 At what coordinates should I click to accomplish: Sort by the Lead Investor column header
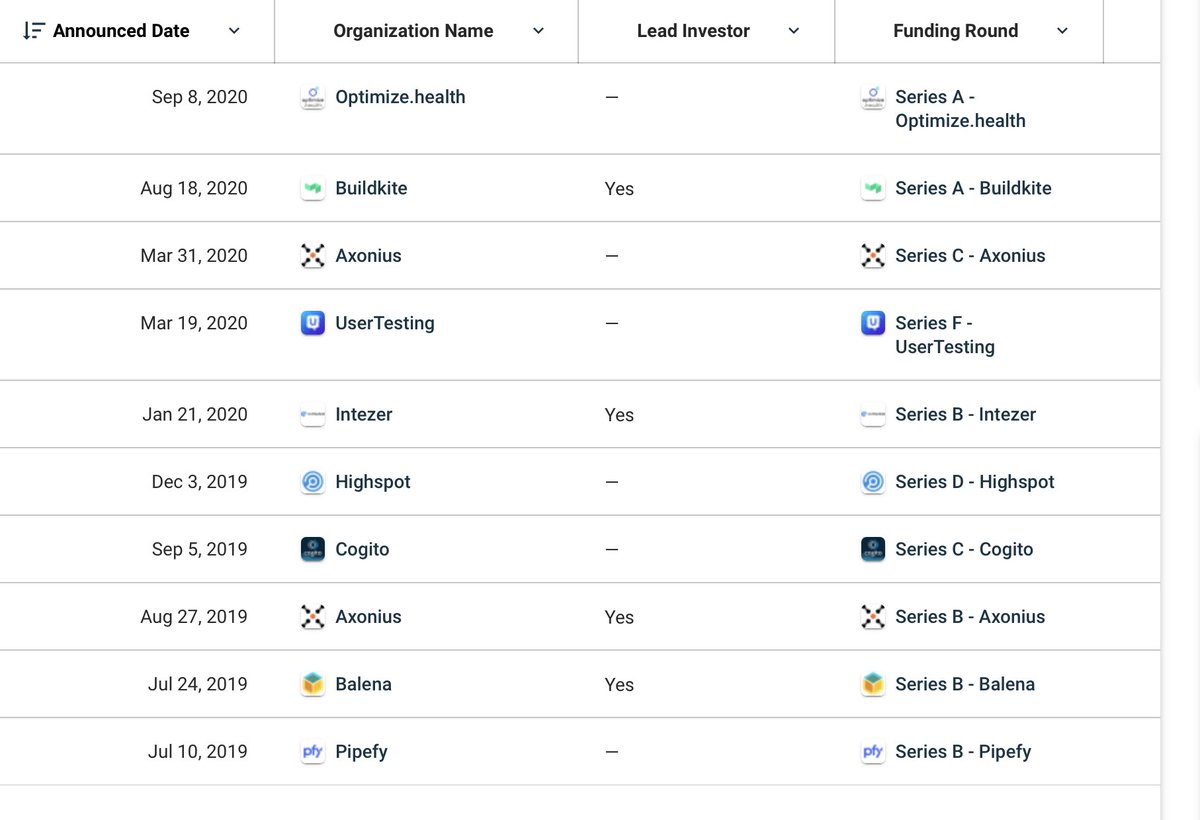693,31
